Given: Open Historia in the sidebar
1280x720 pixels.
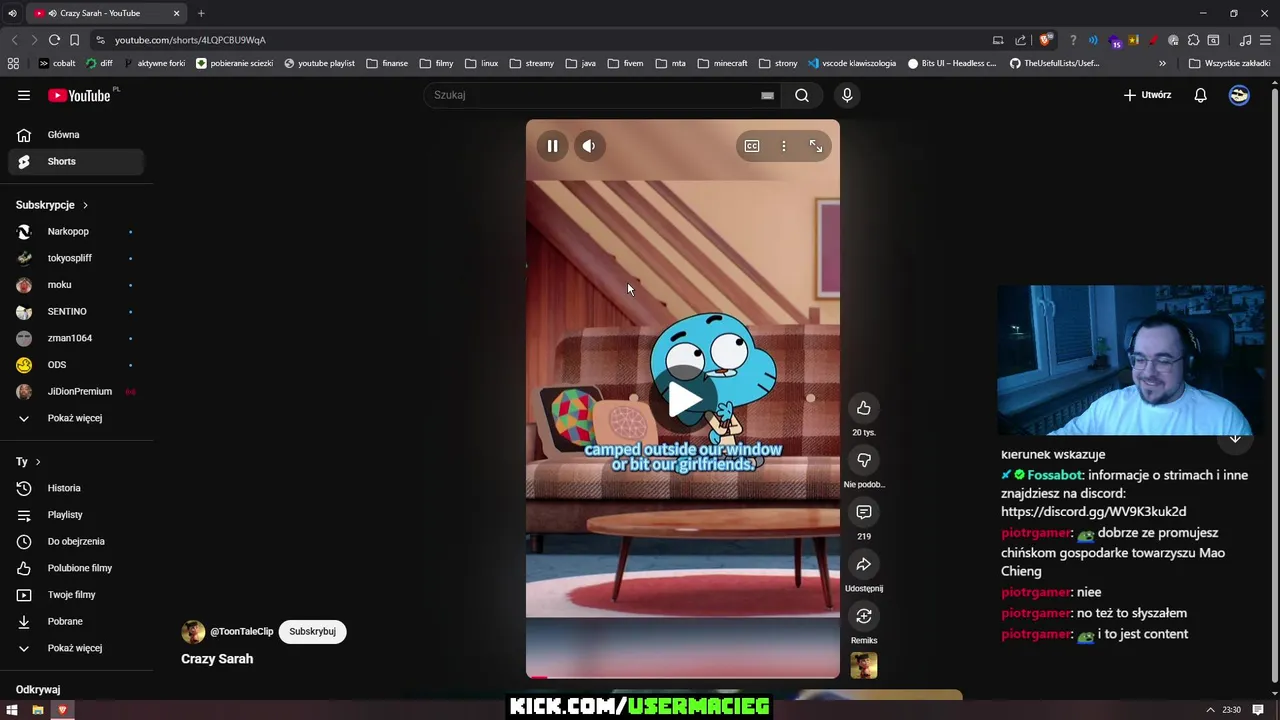Looking at the screenshot, I should (x=76, y=488).
